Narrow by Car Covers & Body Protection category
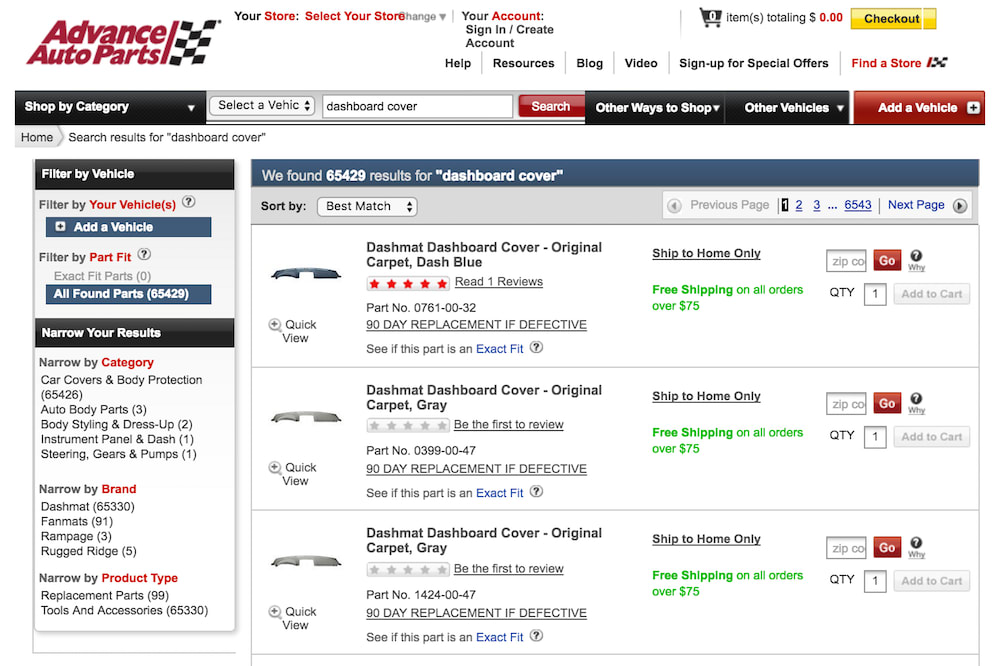1000x666 pixels. click(121, 387)
